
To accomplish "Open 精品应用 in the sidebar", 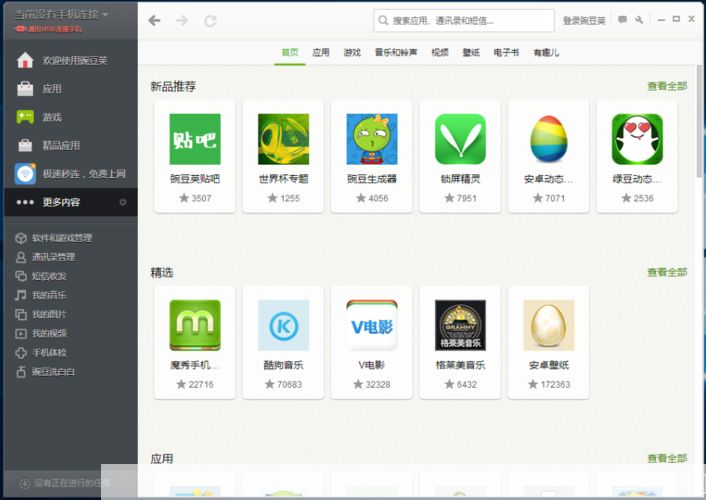I will point(71,145).
